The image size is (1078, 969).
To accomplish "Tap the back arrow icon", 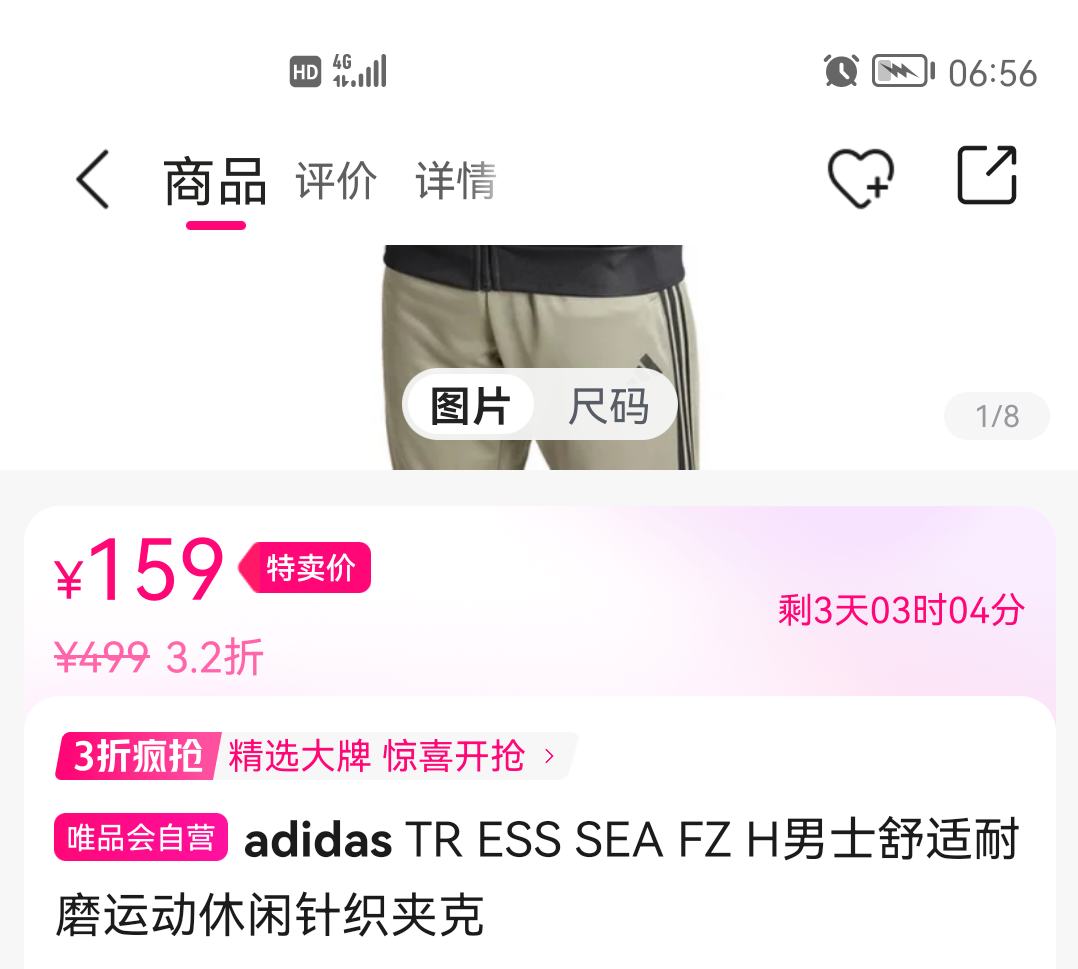I will 93,179.
